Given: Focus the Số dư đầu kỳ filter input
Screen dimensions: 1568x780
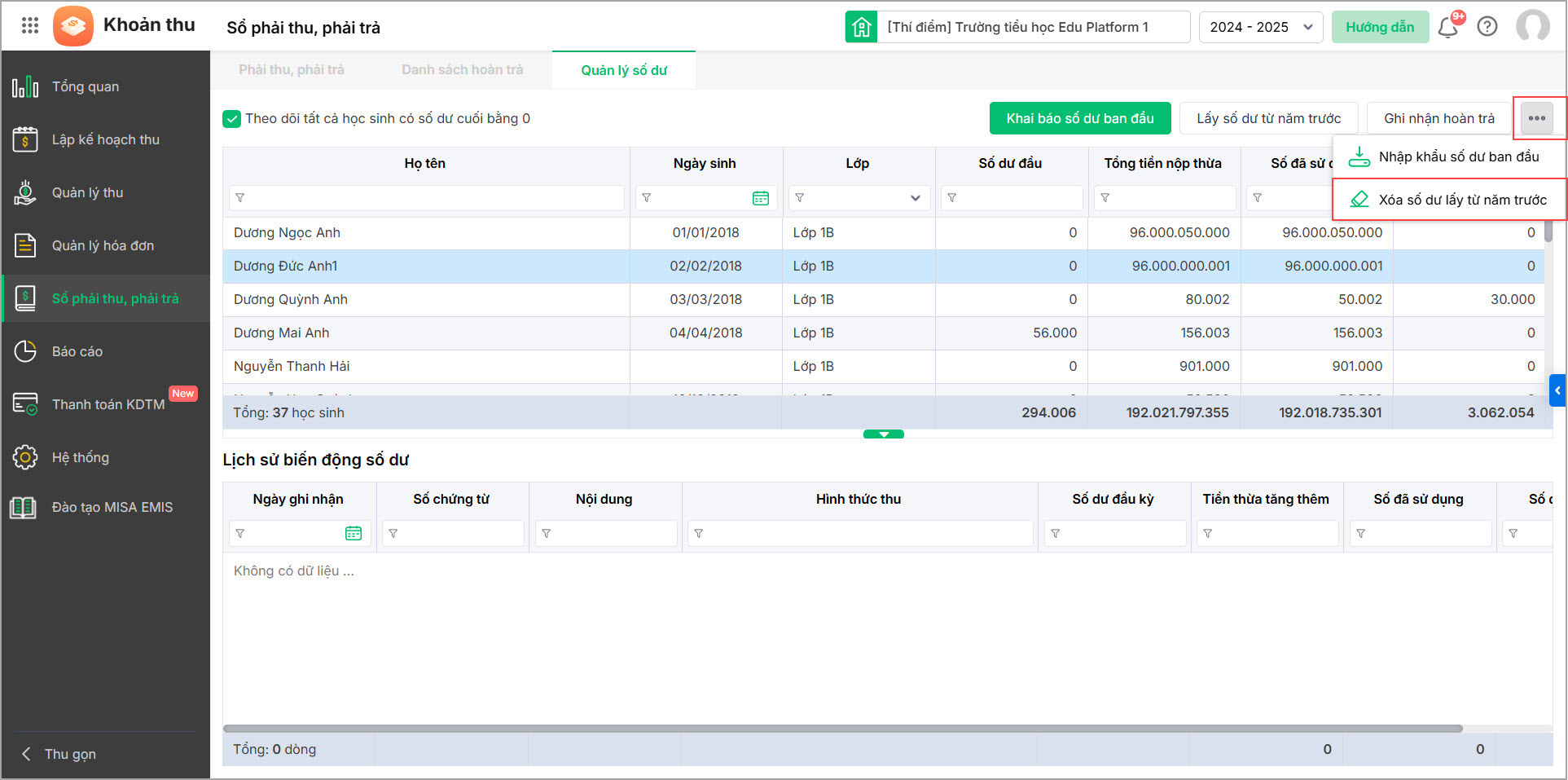Looking at the screenshot, I should point(1115,534).
